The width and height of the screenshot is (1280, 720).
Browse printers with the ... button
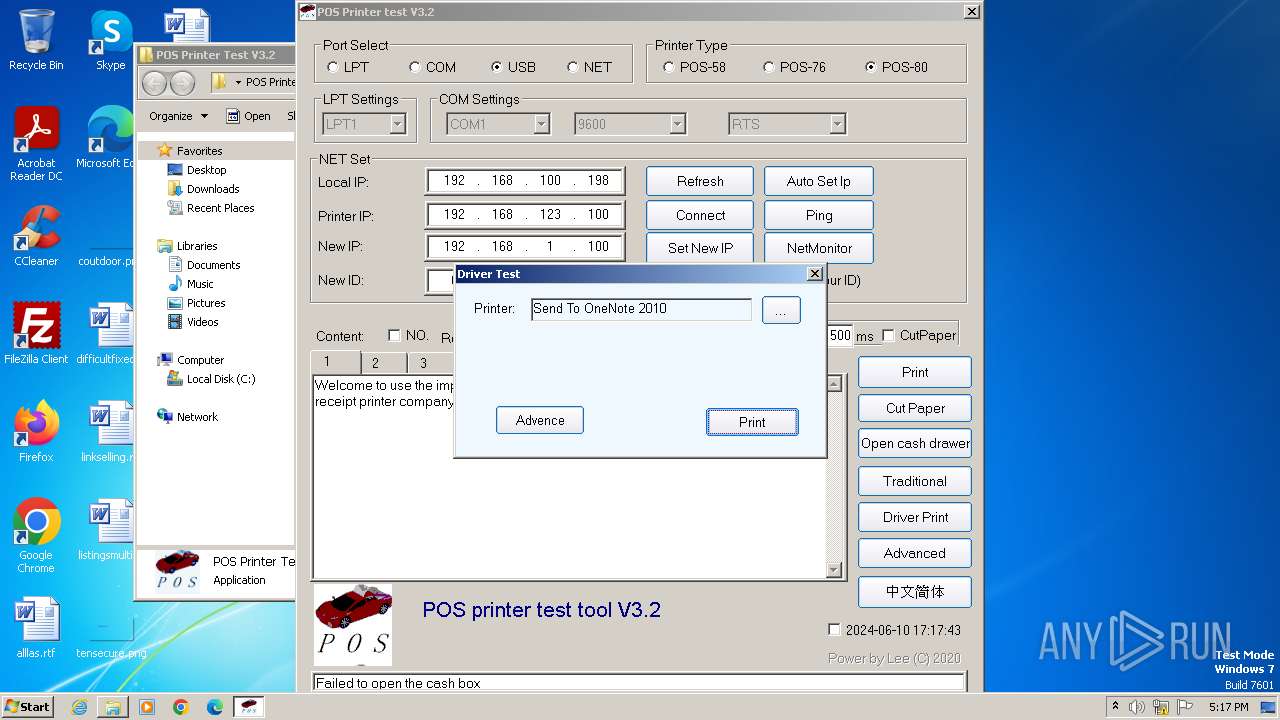[781, 310]
